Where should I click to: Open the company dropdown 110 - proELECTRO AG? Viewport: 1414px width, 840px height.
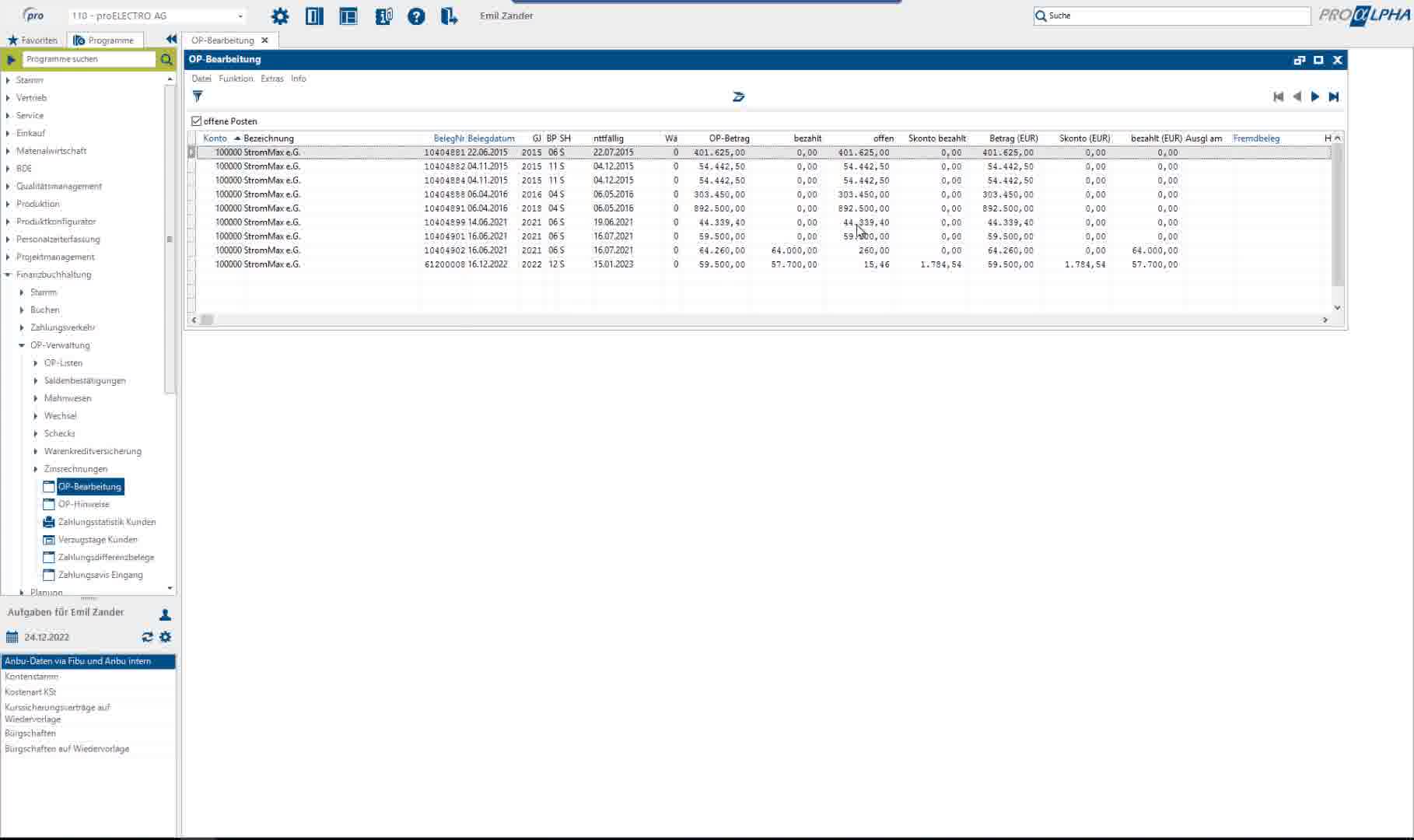158,16
